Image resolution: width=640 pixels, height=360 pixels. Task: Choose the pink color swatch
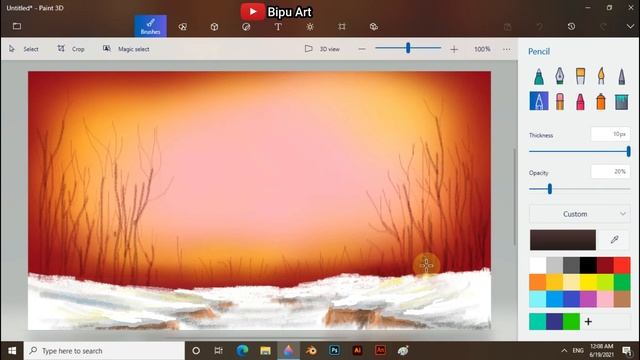(x=605, y=299)
